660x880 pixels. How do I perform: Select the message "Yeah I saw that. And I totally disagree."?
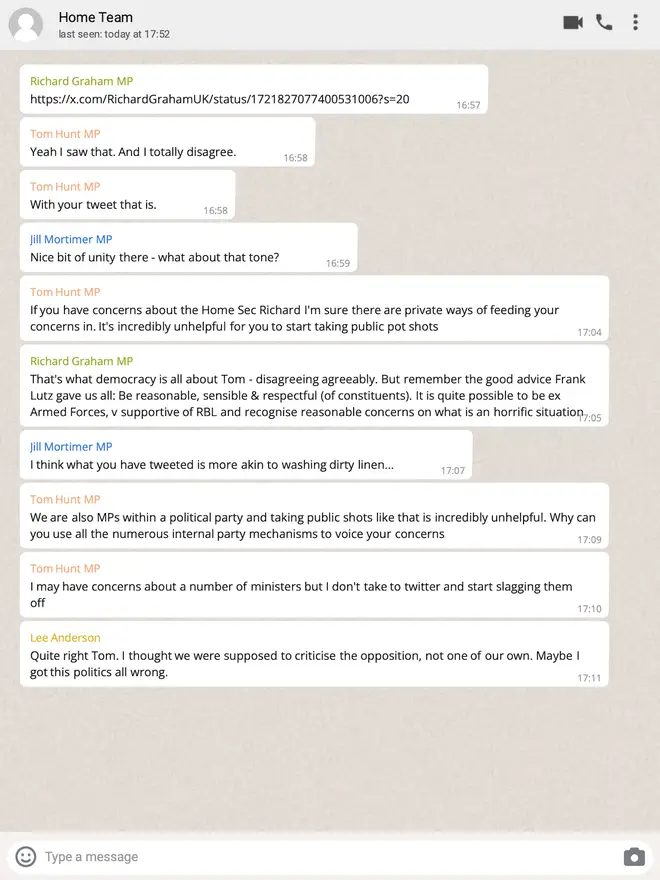pyautogui.click(x=167, y=142)
